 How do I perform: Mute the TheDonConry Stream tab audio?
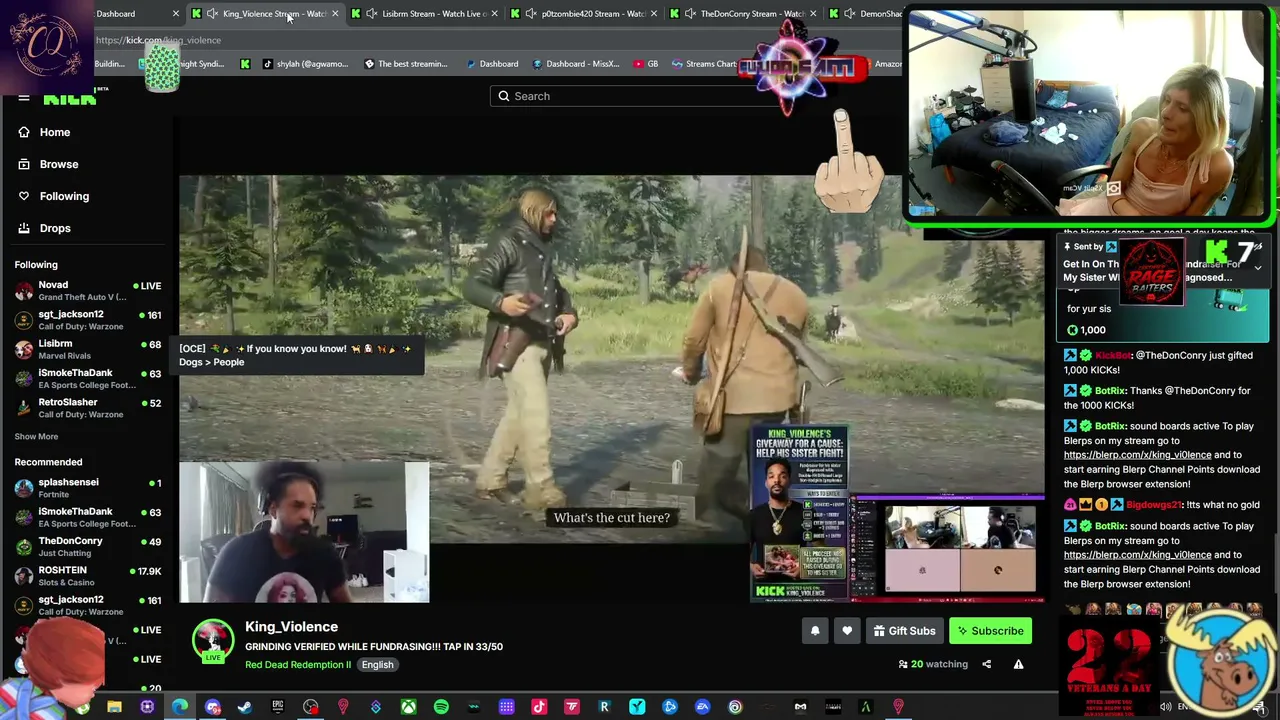click(690, 14)
